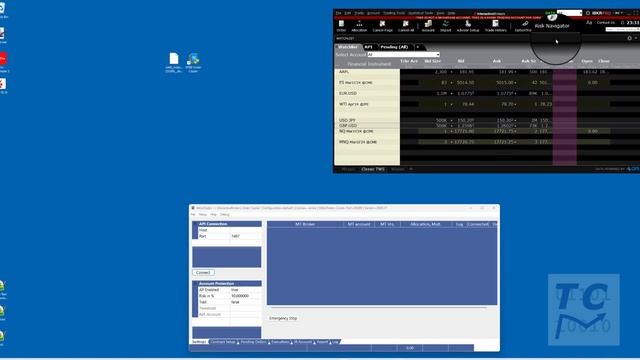Collapse the API Connection section header

227,224
